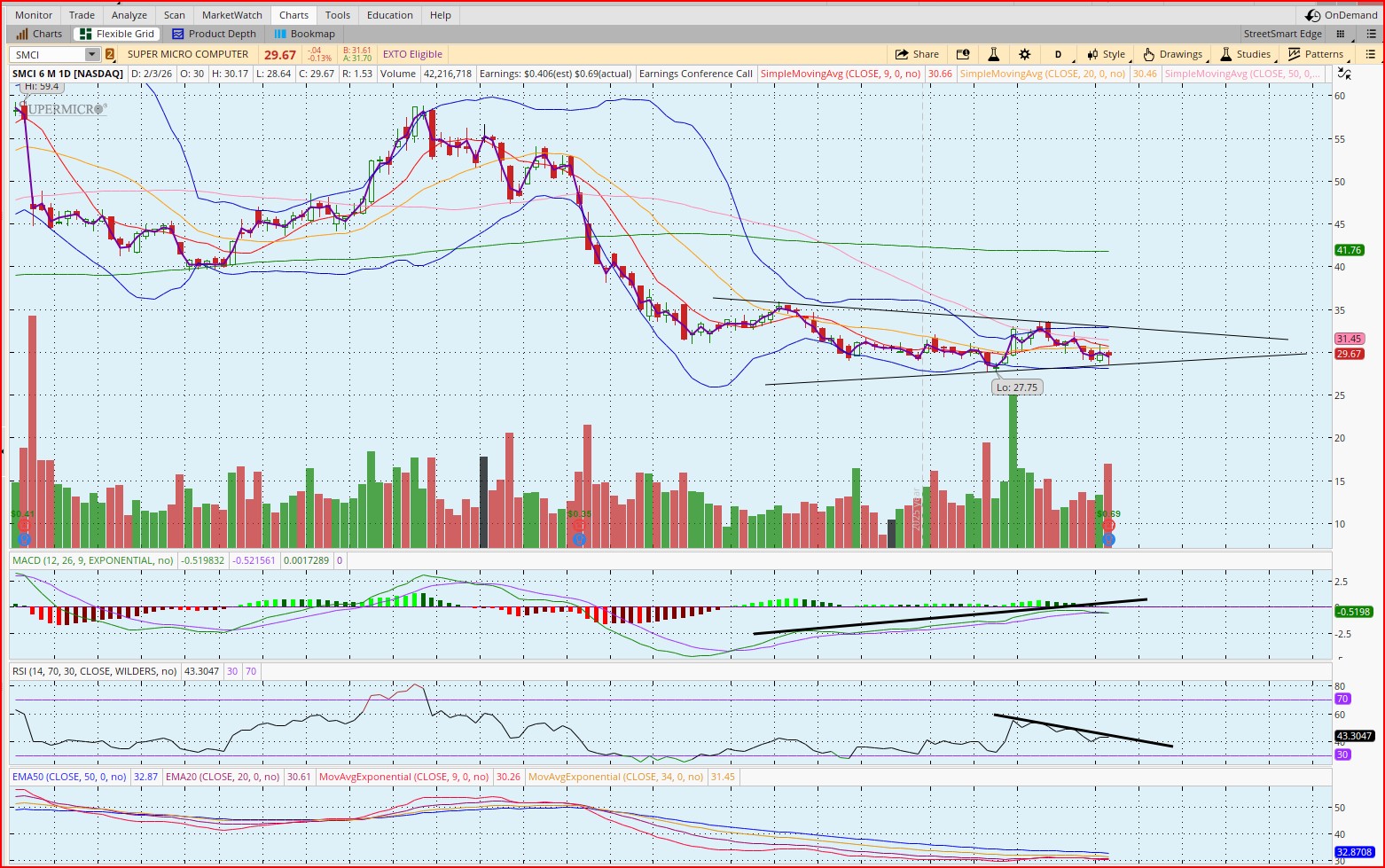1385x868 pixels.
Task: Click the Drawings button
Action: (x=1172, y=54)
